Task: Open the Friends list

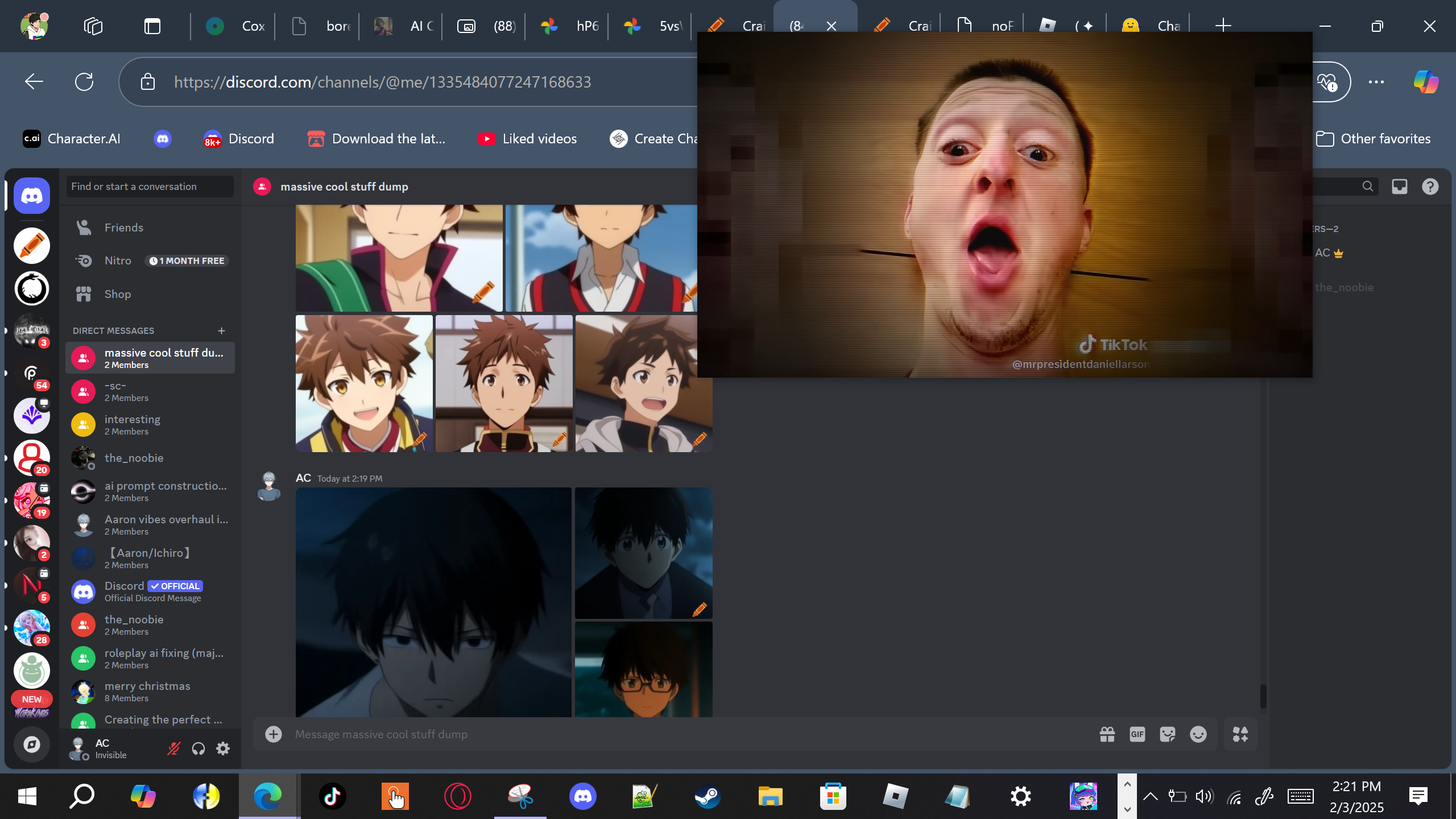Action: coord(150,227)
